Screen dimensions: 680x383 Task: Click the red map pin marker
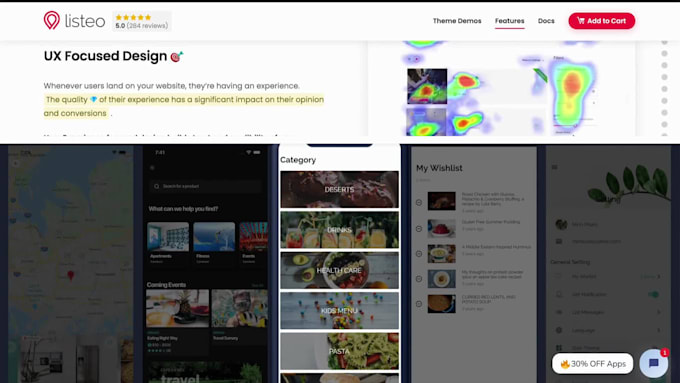pyautogui.click(x=71, y=275)
